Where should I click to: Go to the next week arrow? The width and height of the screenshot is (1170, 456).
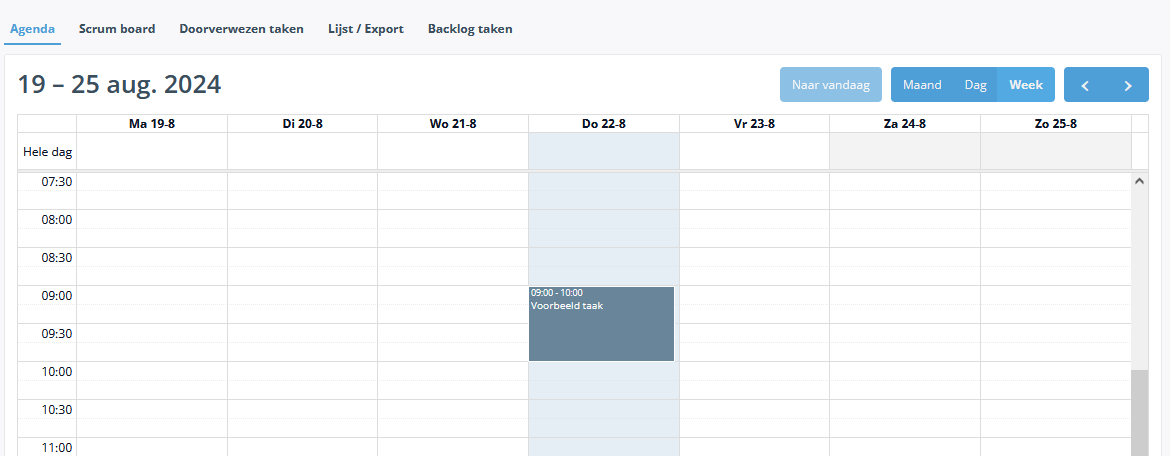point(1128,85)
